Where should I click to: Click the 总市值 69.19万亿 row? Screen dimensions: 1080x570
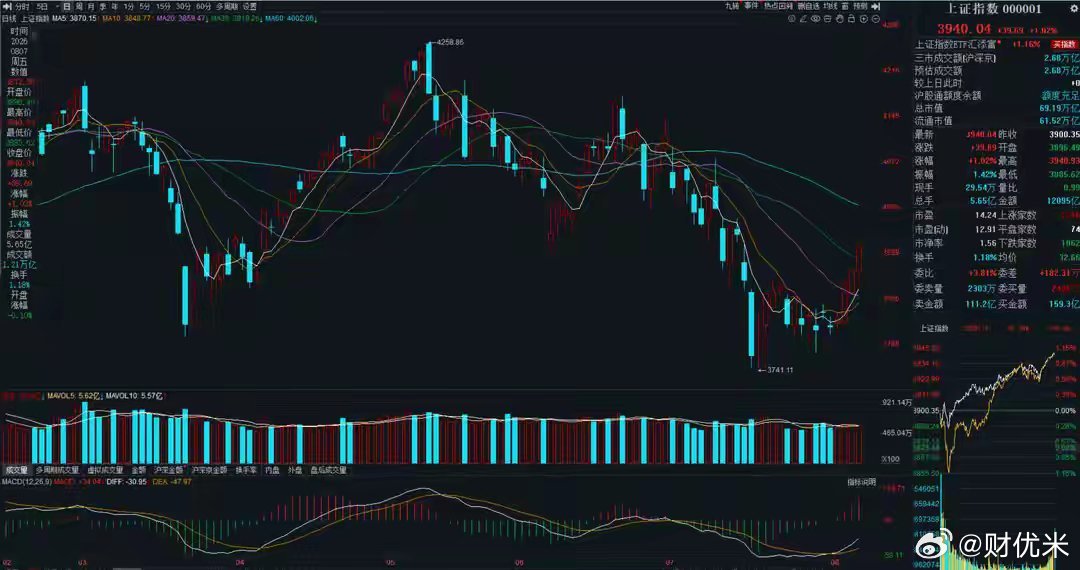point(997,108)
